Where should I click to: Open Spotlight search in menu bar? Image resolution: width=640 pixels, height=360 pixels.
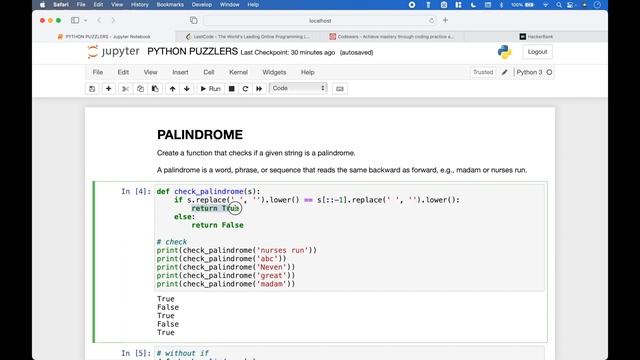[558, 4]
